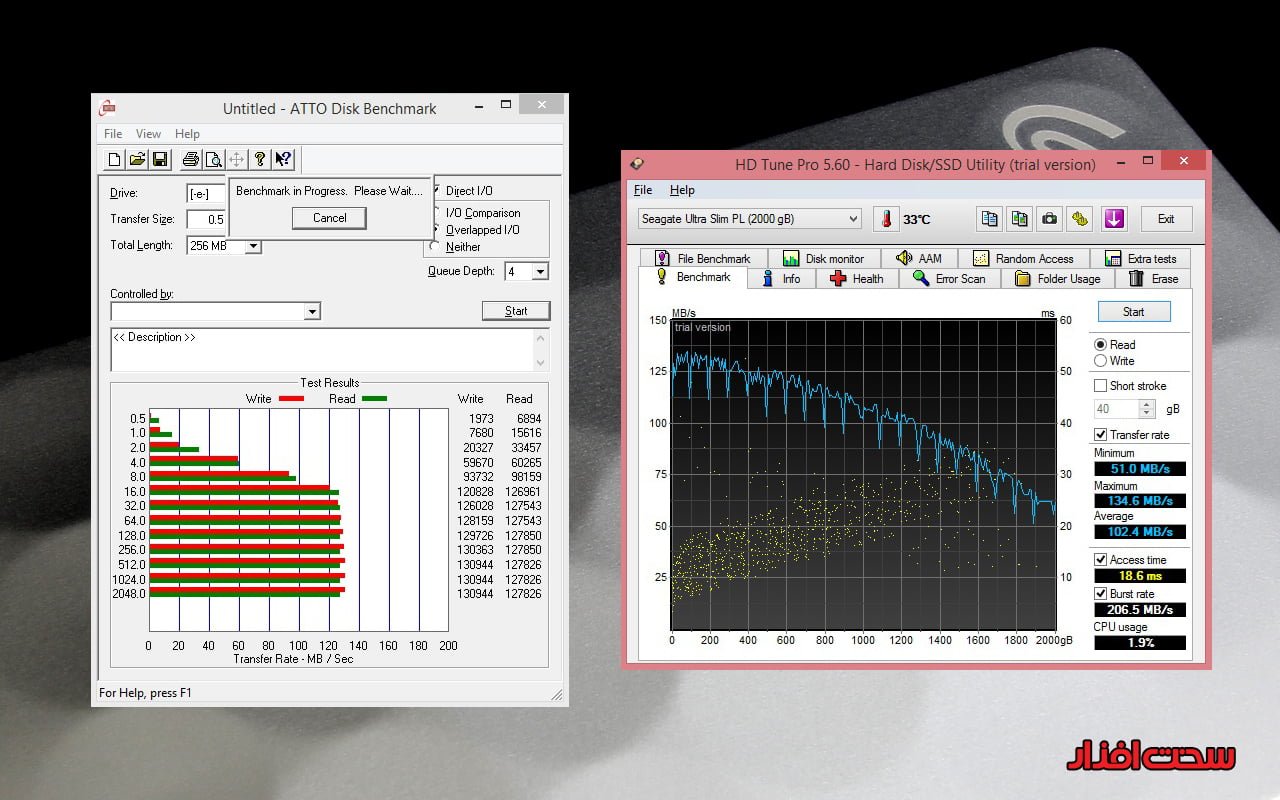Image resolution: width=1280 pixels, height=800 pixels.
Task: Open the View menu in ATTO
Action: click(148, 134)
